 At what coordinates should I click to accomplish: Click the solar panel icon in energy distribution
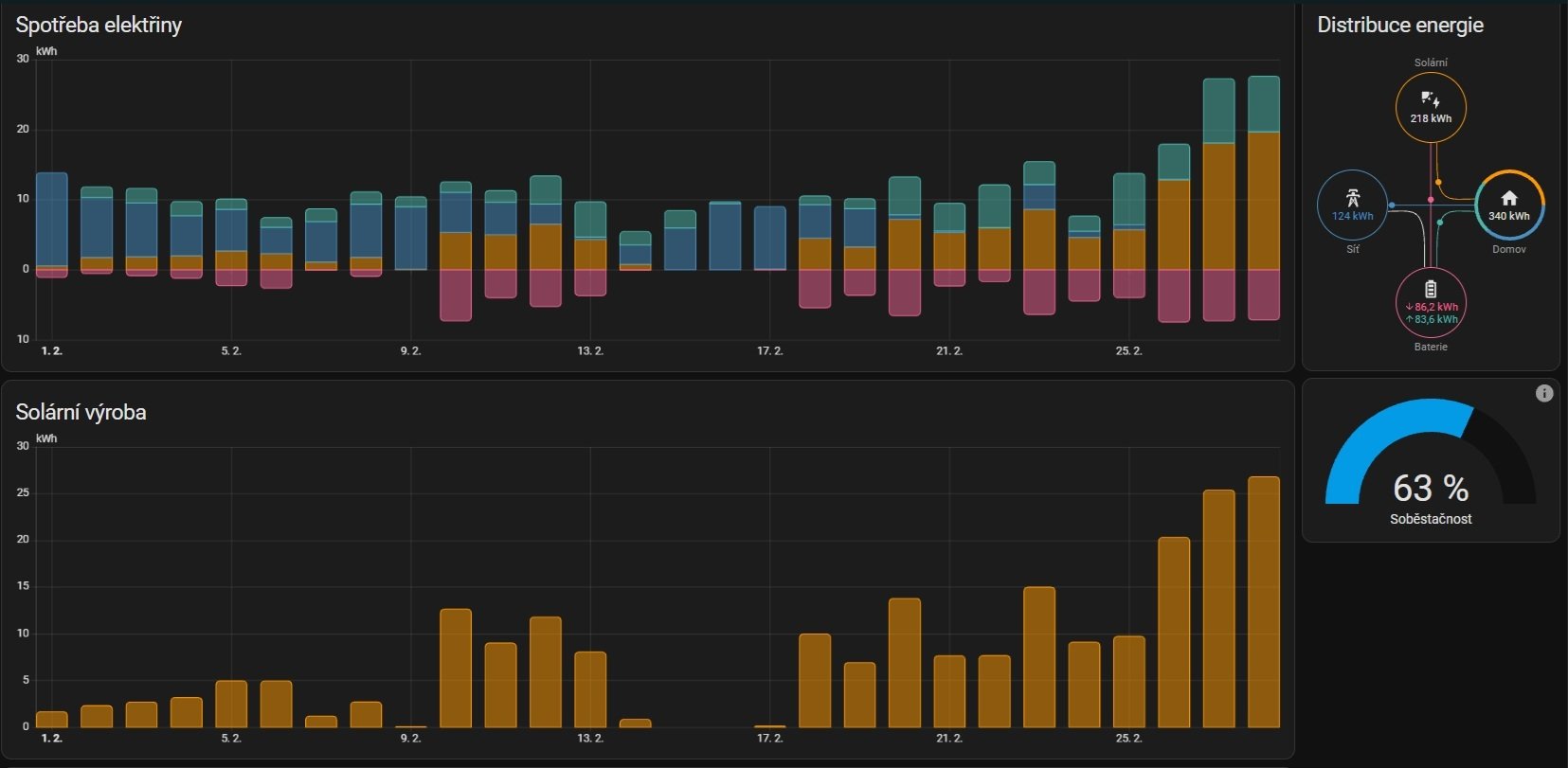tap(1431, 99)
